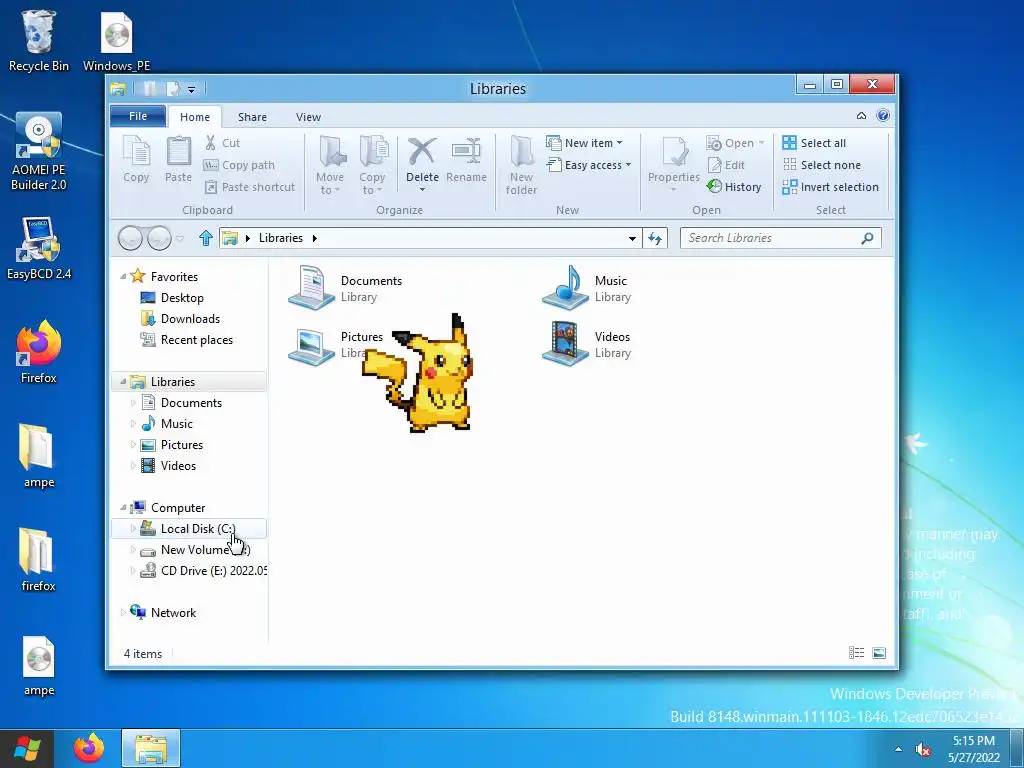
Task: Click the Search Libraries field
Action: (x=780, y=238)
